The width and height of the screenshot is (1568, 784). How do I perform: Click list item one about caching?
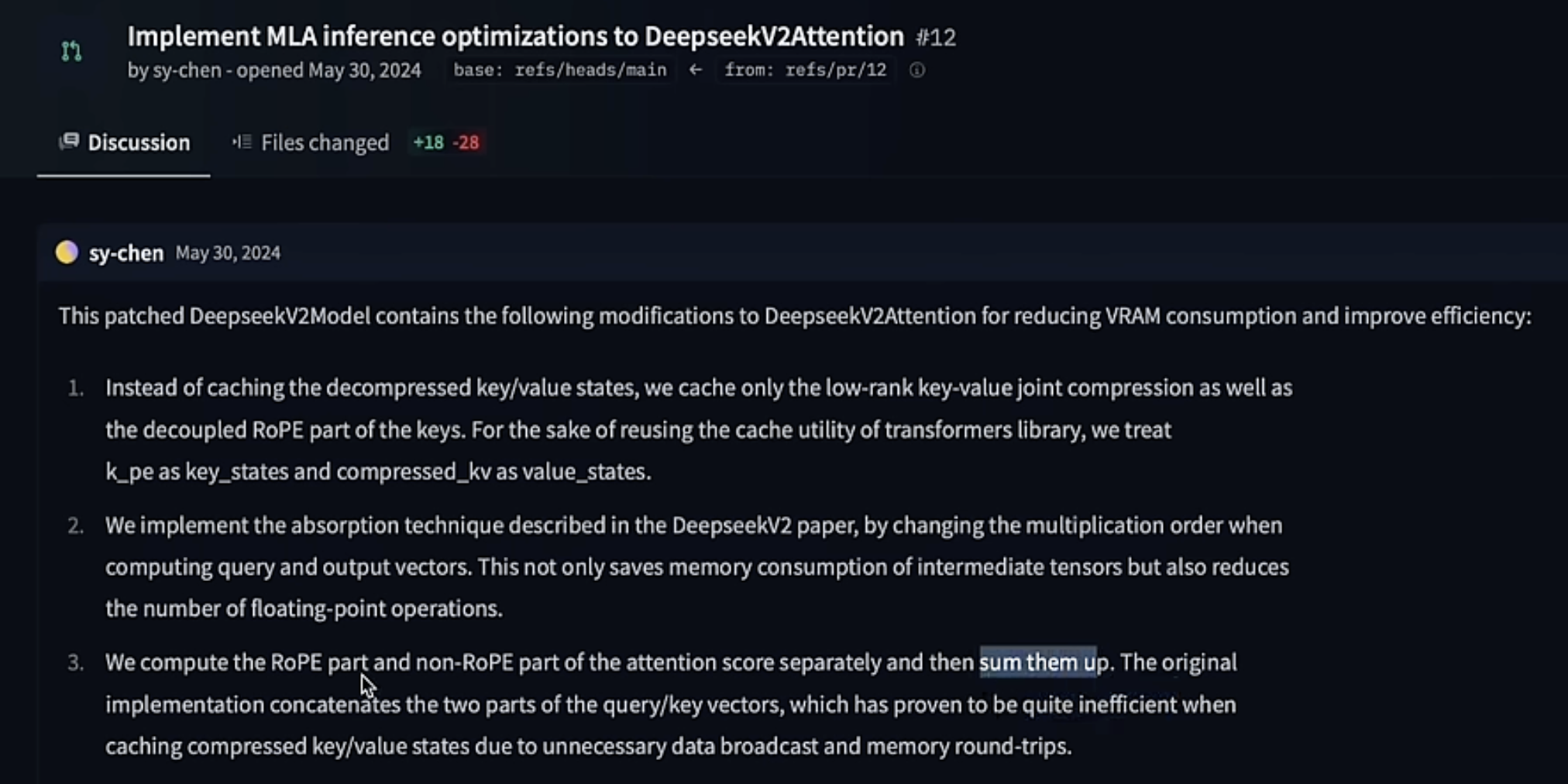(x=699, y=429)
